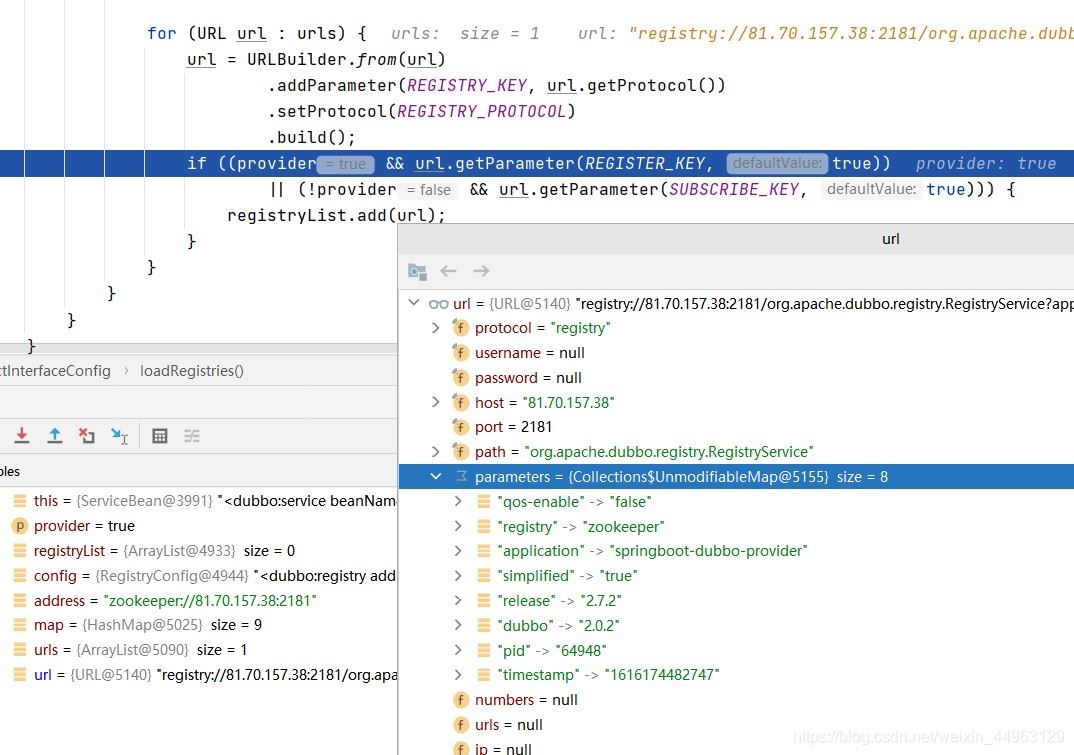Viewport: 1074px width, 755px height.
Task: Click the '= true' inline hint after provider
Action: click(346, 164)
